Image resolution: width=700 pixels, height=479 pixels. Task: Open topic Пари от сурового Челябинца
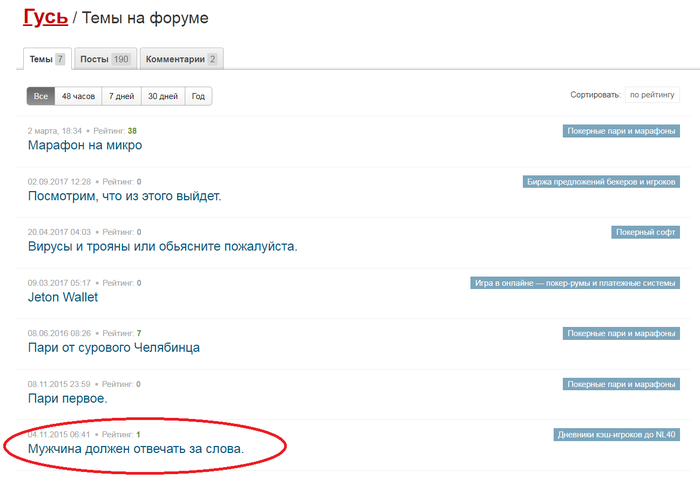point(114,348)
